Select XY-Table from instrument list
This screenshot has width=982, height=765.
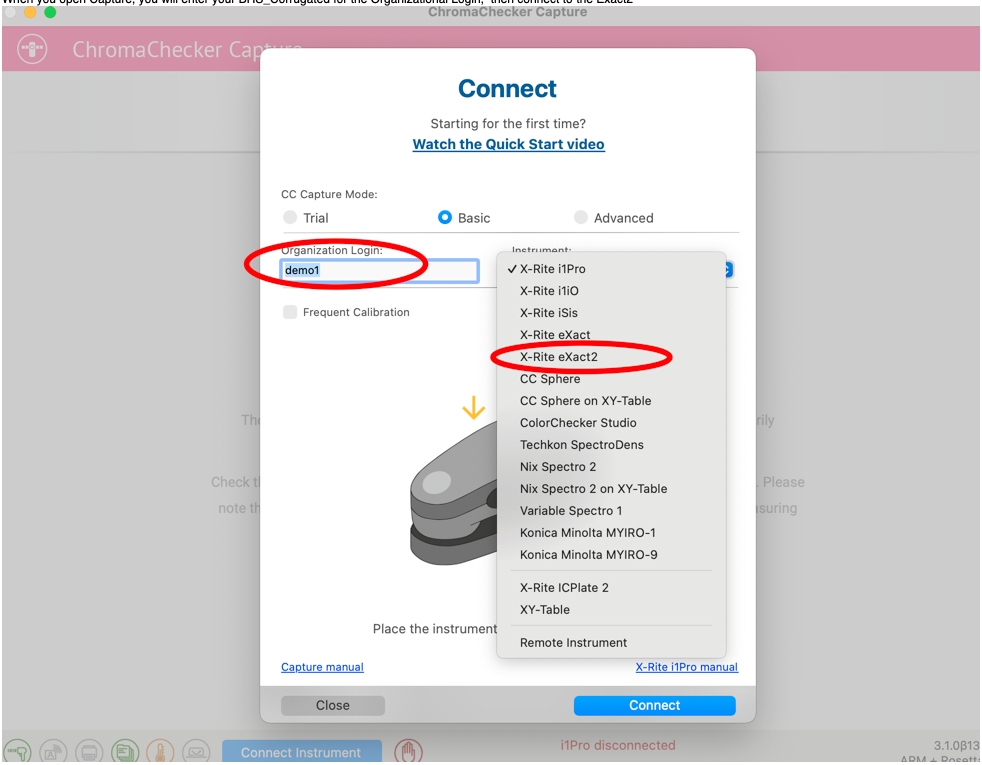pos(611,609)
